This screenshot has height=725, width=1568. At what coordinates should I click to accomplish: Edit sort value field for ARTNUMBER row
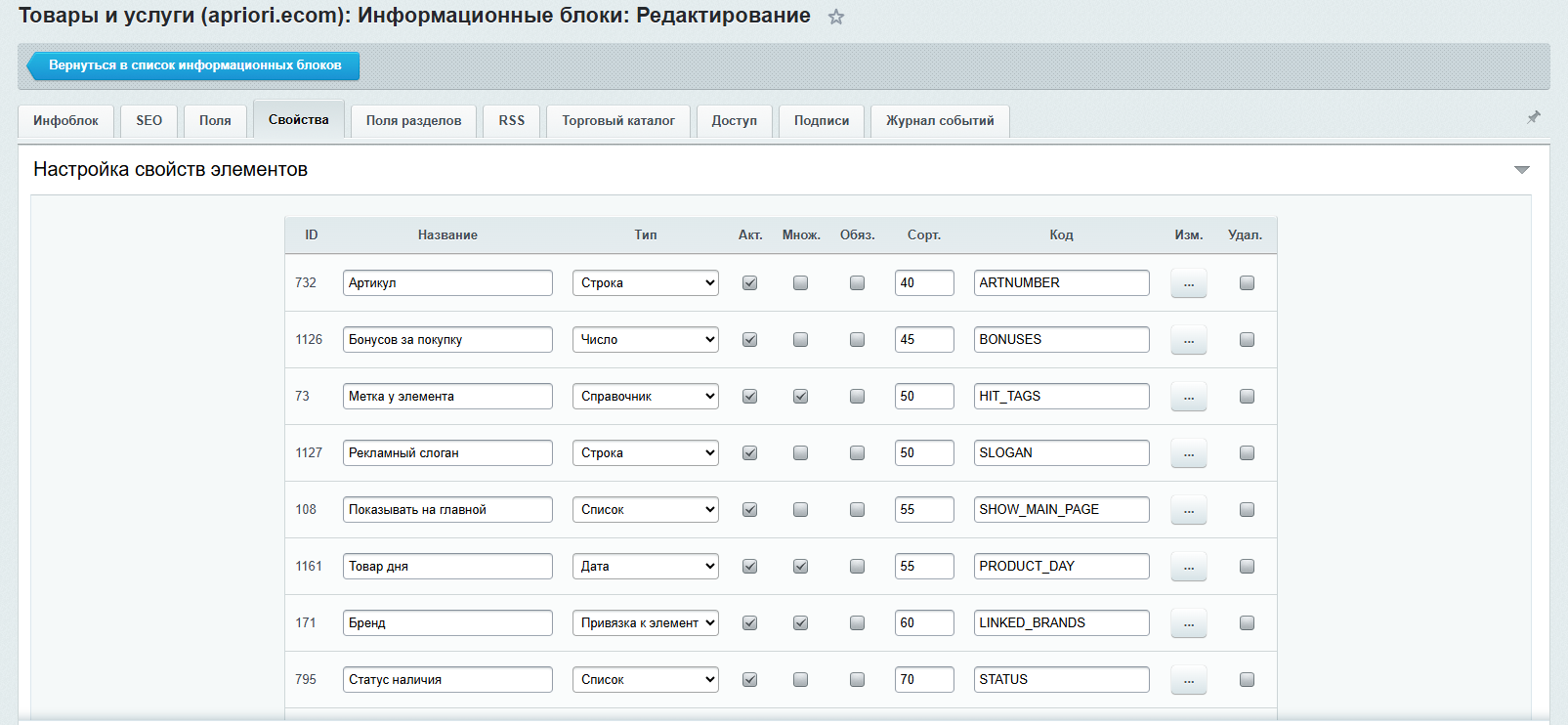924,282
